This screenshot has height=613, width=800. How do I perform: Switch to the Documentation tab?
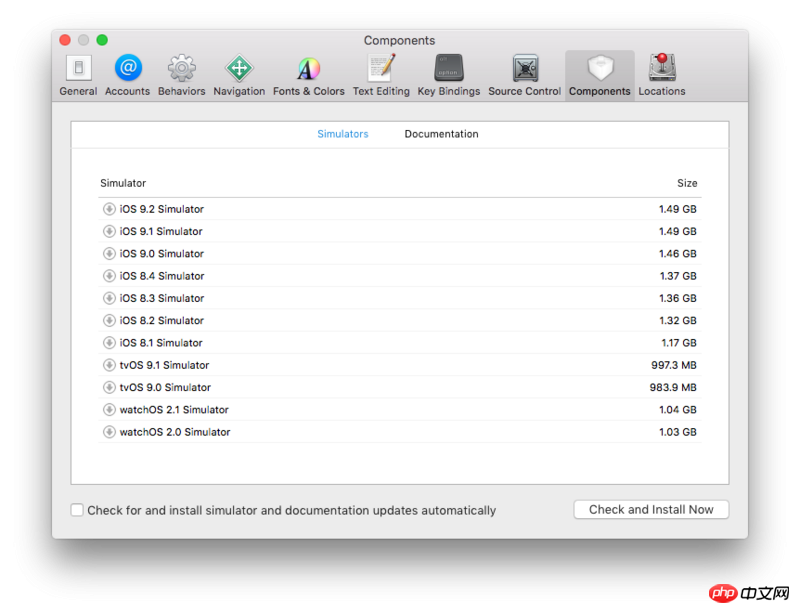[441, 134]
